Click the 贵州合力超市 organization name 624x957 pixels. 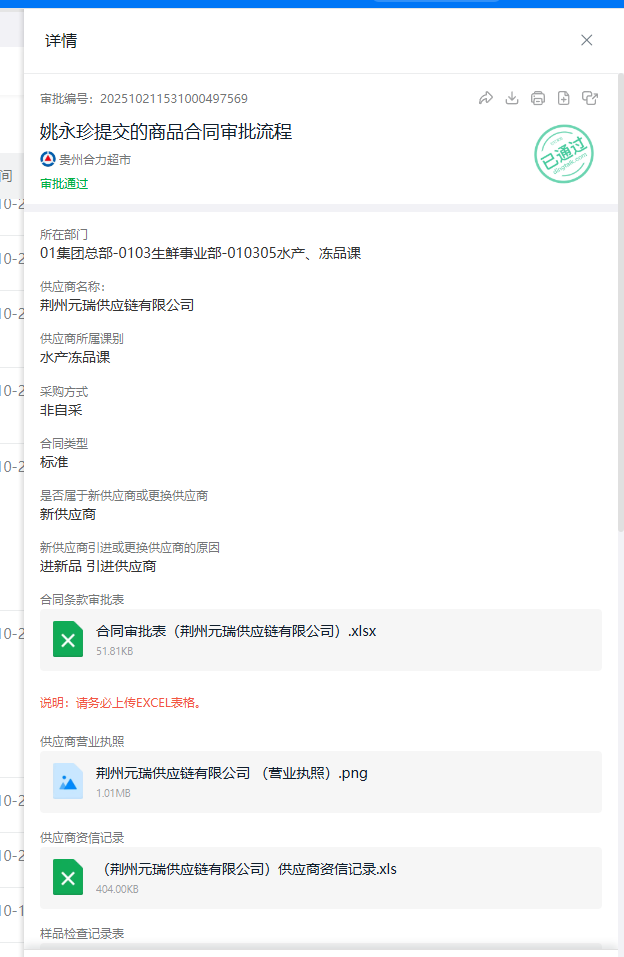tap(95, 159)
